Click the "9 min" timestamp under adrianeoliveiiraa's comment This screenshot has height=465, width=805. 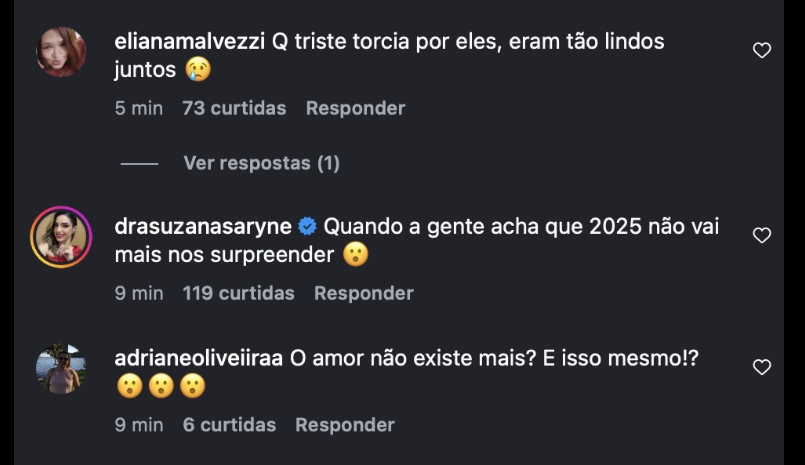point(138,425)
